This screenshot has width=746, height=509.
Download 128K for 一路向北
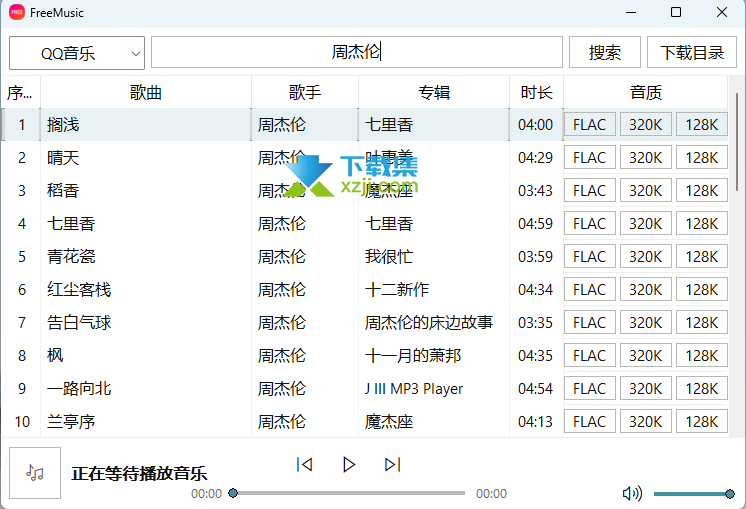702,388
